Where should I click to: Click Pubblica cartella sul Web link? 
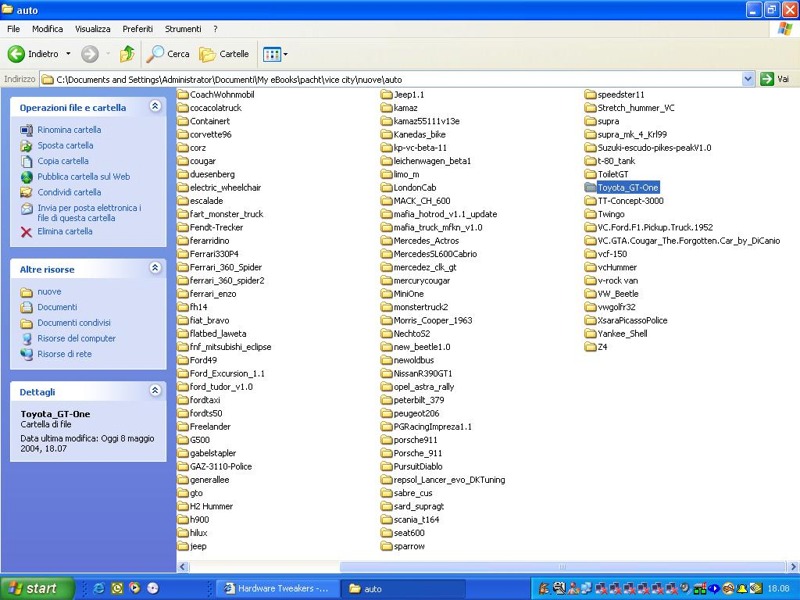(x=84, y=177)
